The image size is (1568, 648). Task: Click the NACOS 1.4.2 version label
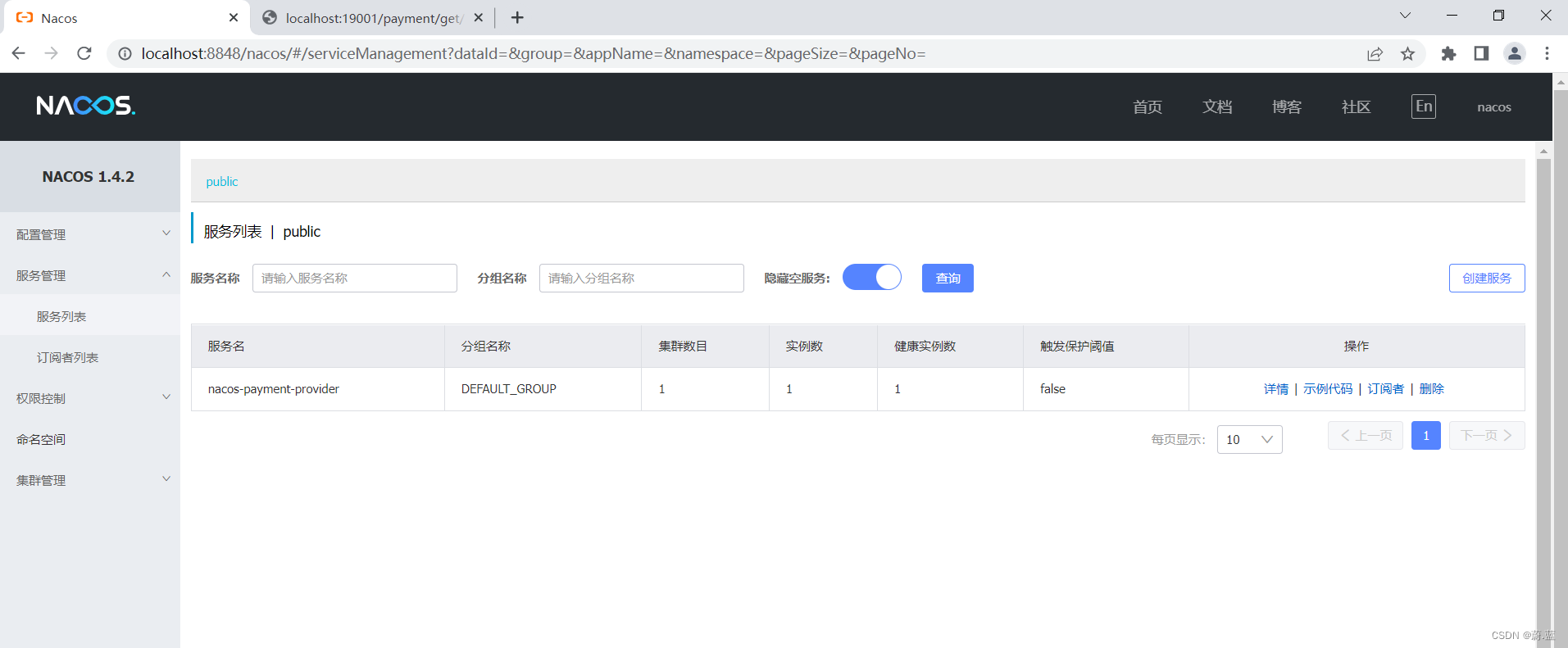89,177
